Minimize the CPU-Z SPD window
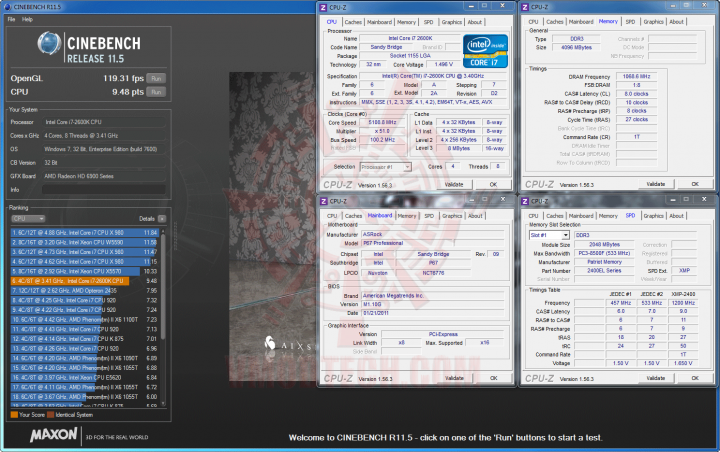720x452 pixels. tap(673, 199)
